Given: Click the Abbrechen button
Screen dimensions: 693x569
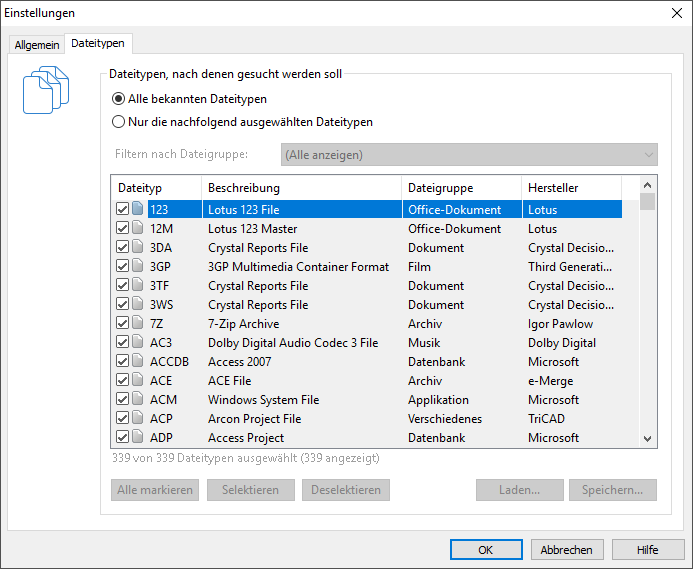Looking at the screenshot, I should point(567,549).
